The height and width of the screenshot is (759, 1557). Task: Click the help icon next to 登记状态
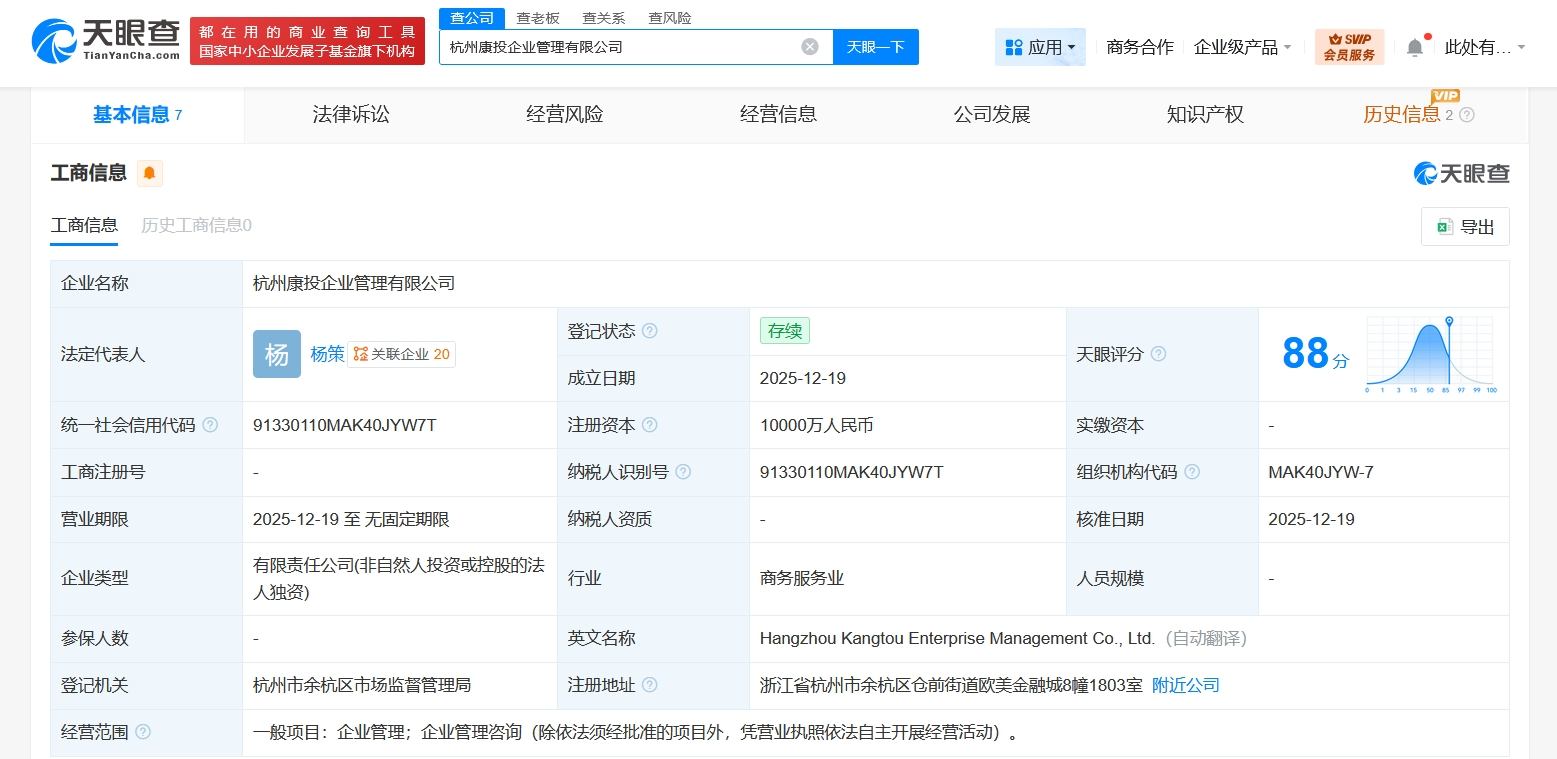tap(650, 331)
